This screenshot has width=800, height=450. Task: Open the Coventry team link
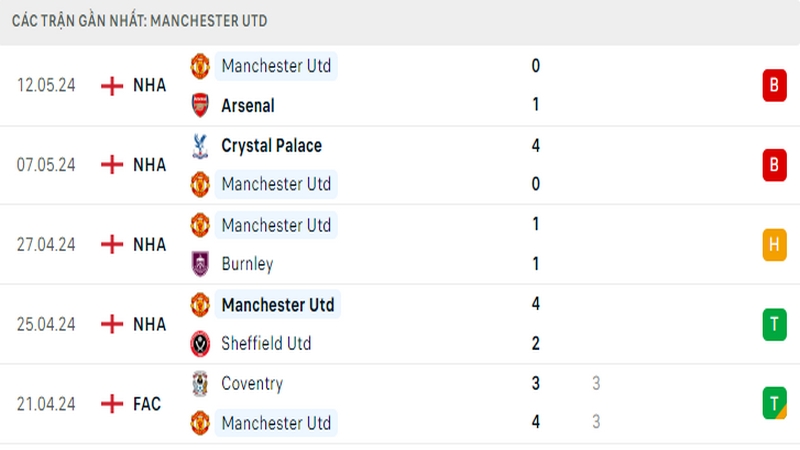[x=252, y=383]
